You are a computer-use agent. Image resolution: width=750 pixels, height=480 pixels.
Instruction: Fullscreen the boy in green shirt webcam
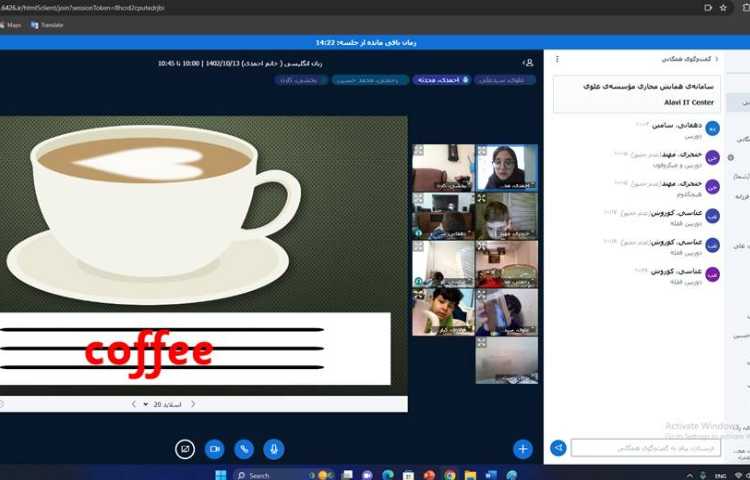tap(419, 295)
